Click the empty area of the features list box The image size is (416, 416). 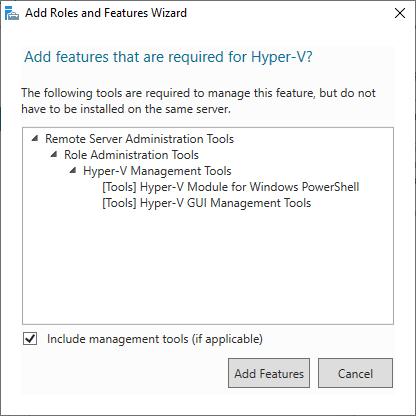pos(208,267)
